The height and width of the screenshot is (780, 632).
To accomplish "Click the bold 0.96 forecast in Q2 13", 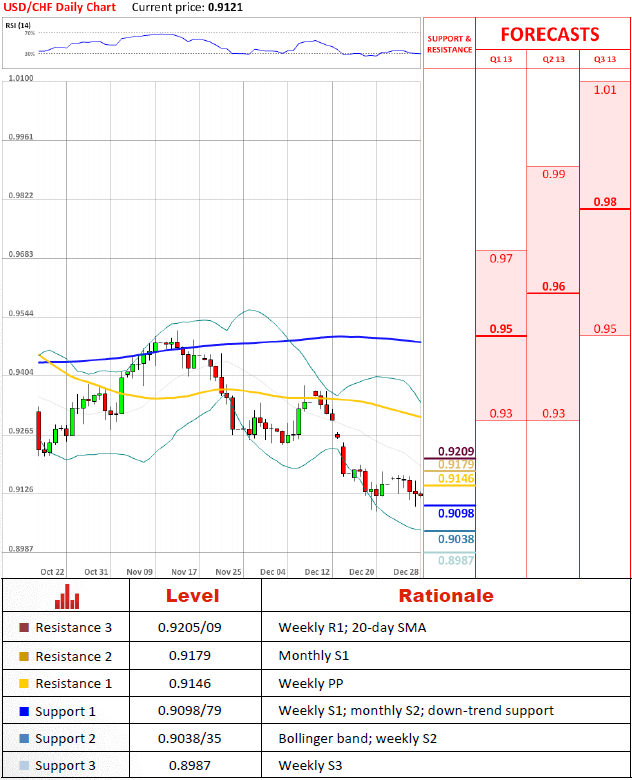I will (x=553, y=287).
